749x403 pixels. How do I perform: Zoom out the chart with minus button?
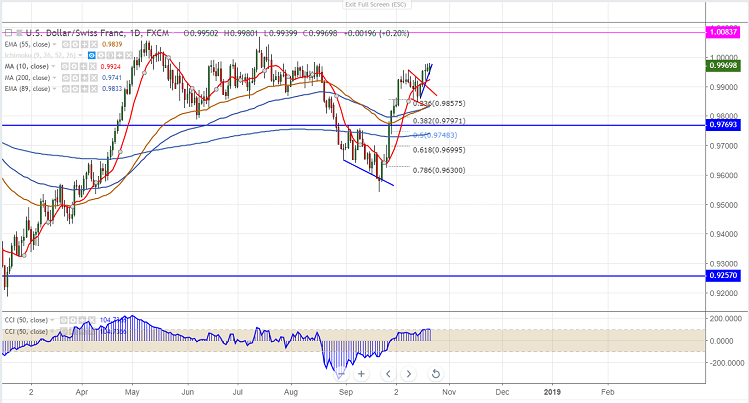click(341, 374)
